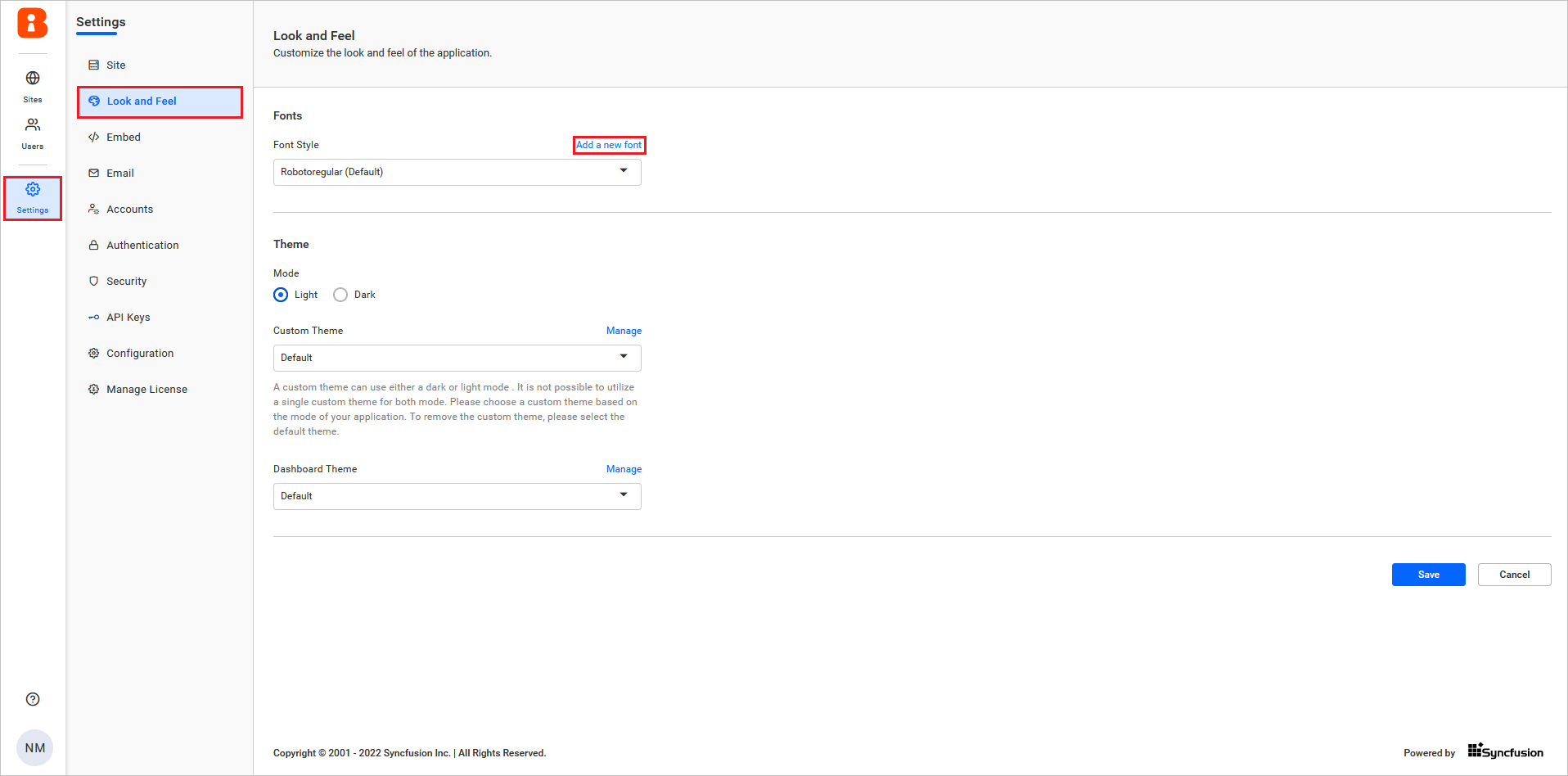Click Manage link for Custom Theme

tap(624, 331)
